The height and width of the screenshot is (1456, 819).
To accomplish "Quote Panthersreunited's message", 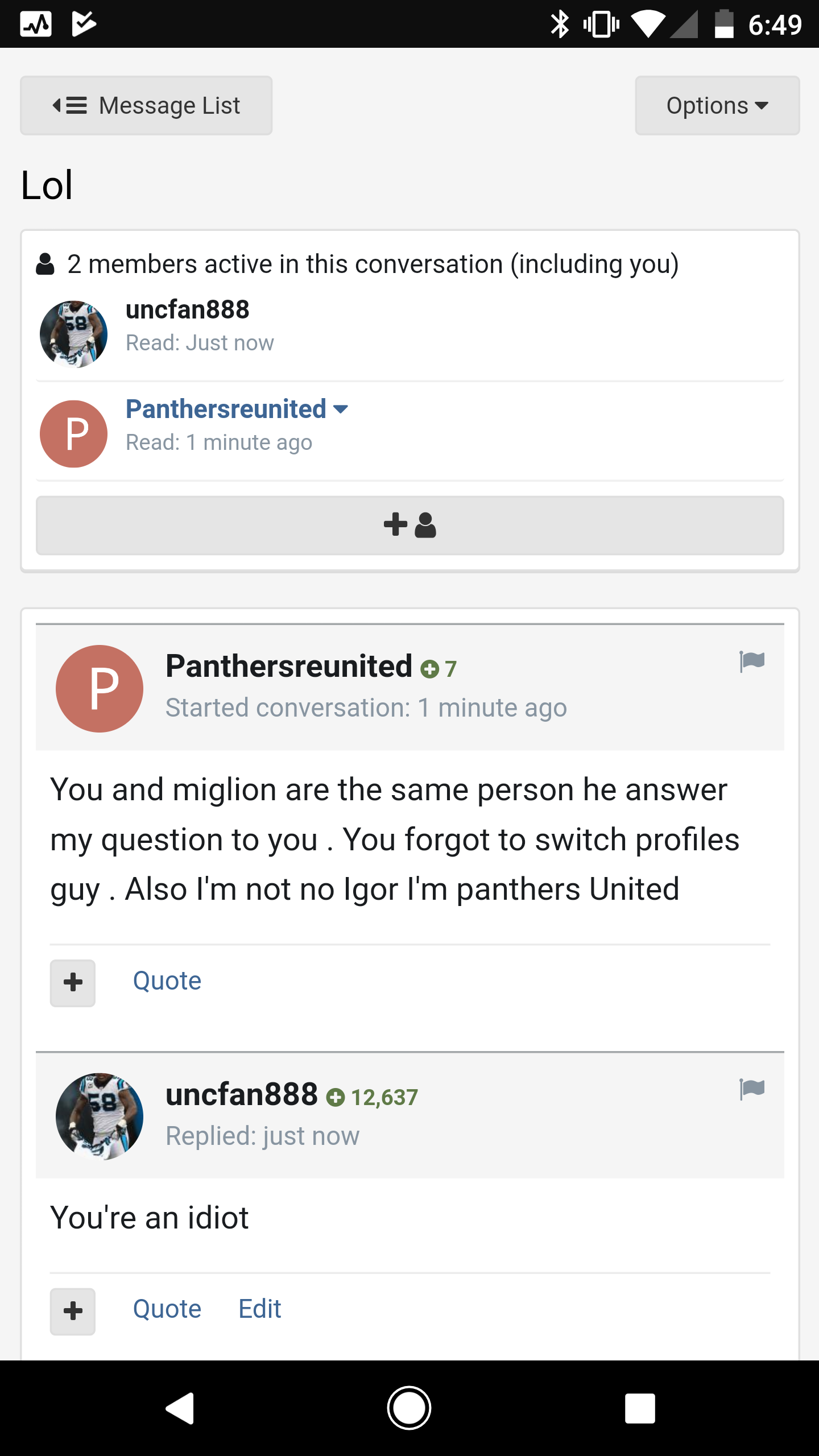I will click(167, 981).
